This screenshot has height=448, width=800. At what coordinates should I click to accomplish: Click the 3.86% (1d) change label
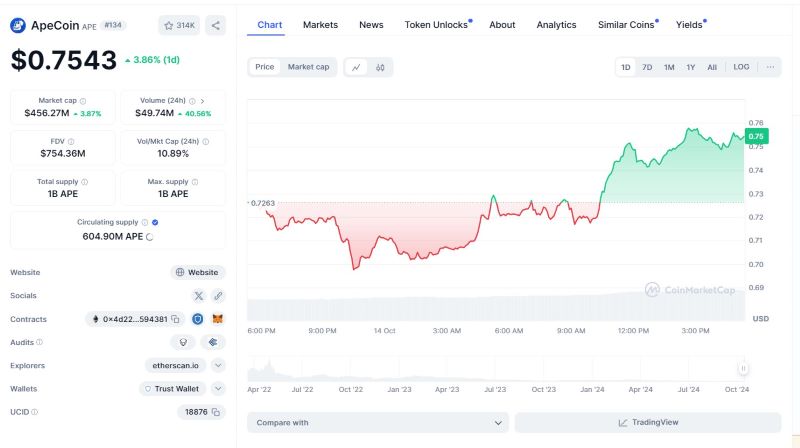(152, 60)
